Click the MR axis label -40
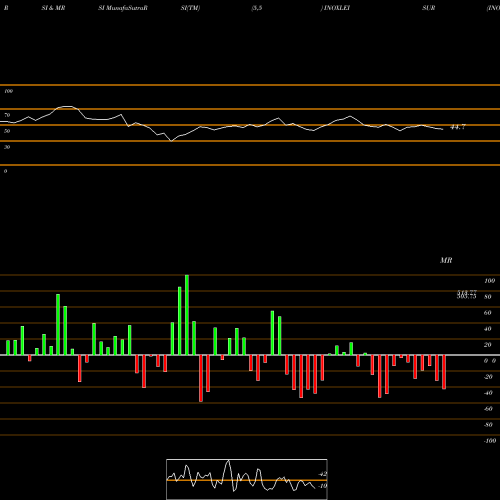Viewport: 500px width, 500px height. click(488, 393)
